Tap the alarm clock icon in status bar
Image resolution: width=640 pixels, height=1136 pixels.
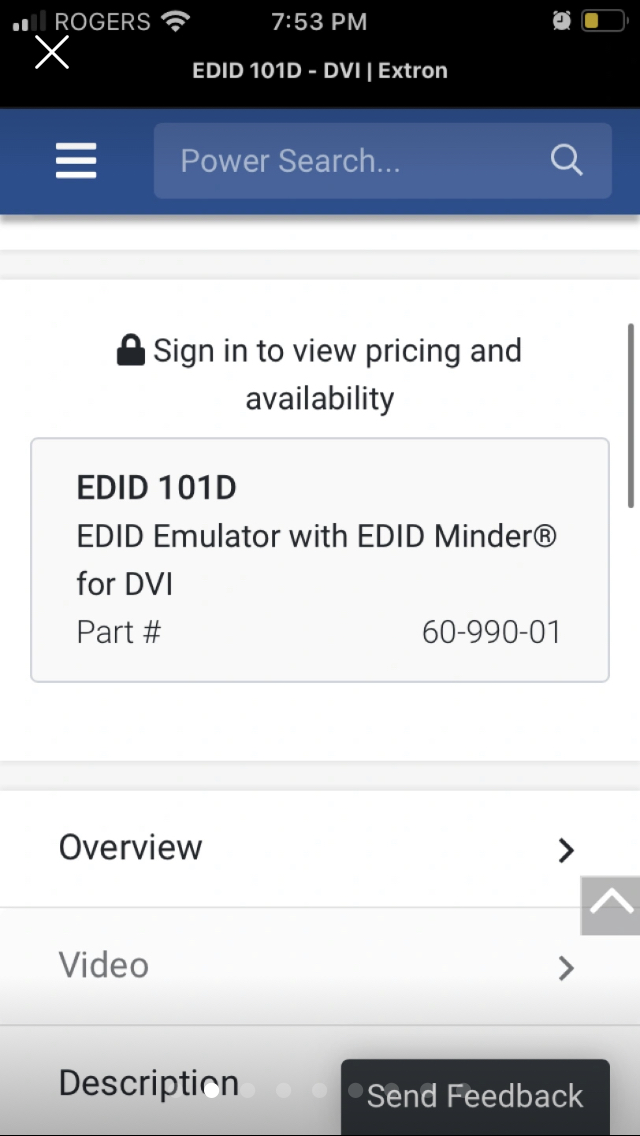coord(561,20)
